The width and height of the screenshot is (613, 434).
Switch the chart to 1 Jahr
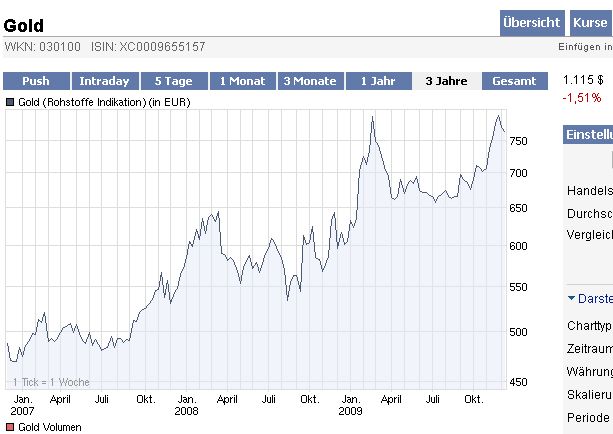[x=378, y=82]
